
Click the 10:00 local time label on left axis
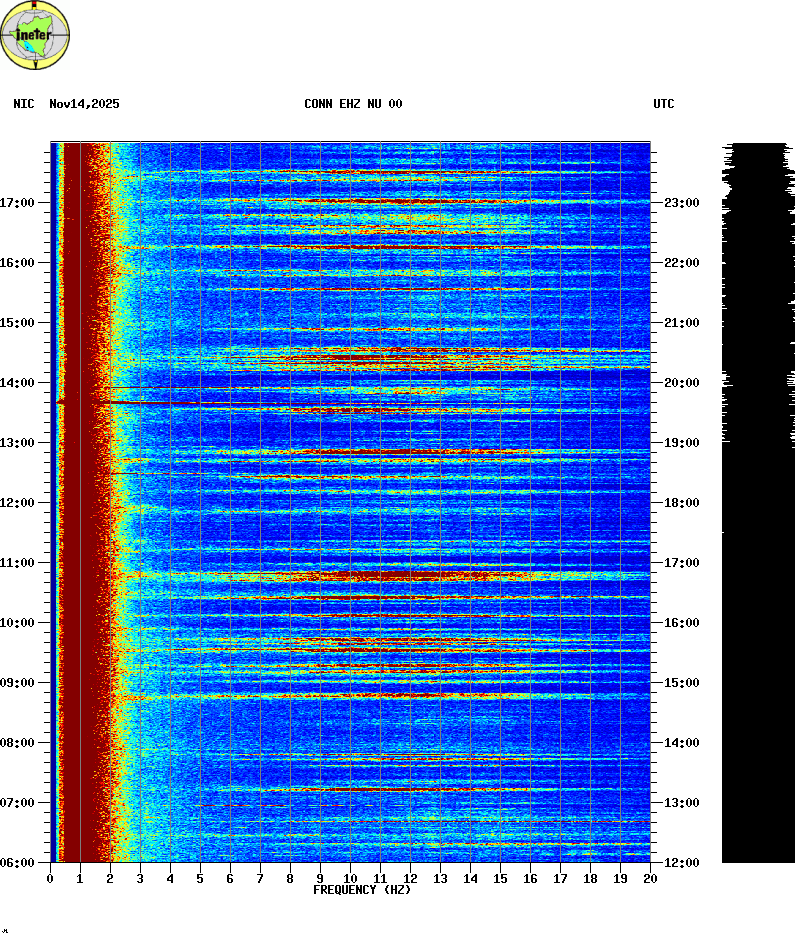point(18,623)
